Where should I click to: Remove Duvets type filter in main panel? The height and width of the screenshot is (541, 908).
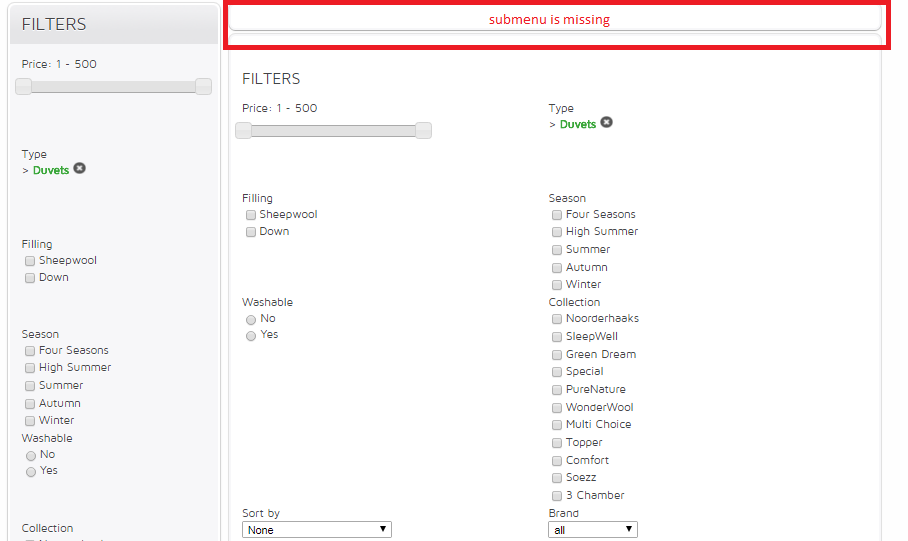click(606, 122)
